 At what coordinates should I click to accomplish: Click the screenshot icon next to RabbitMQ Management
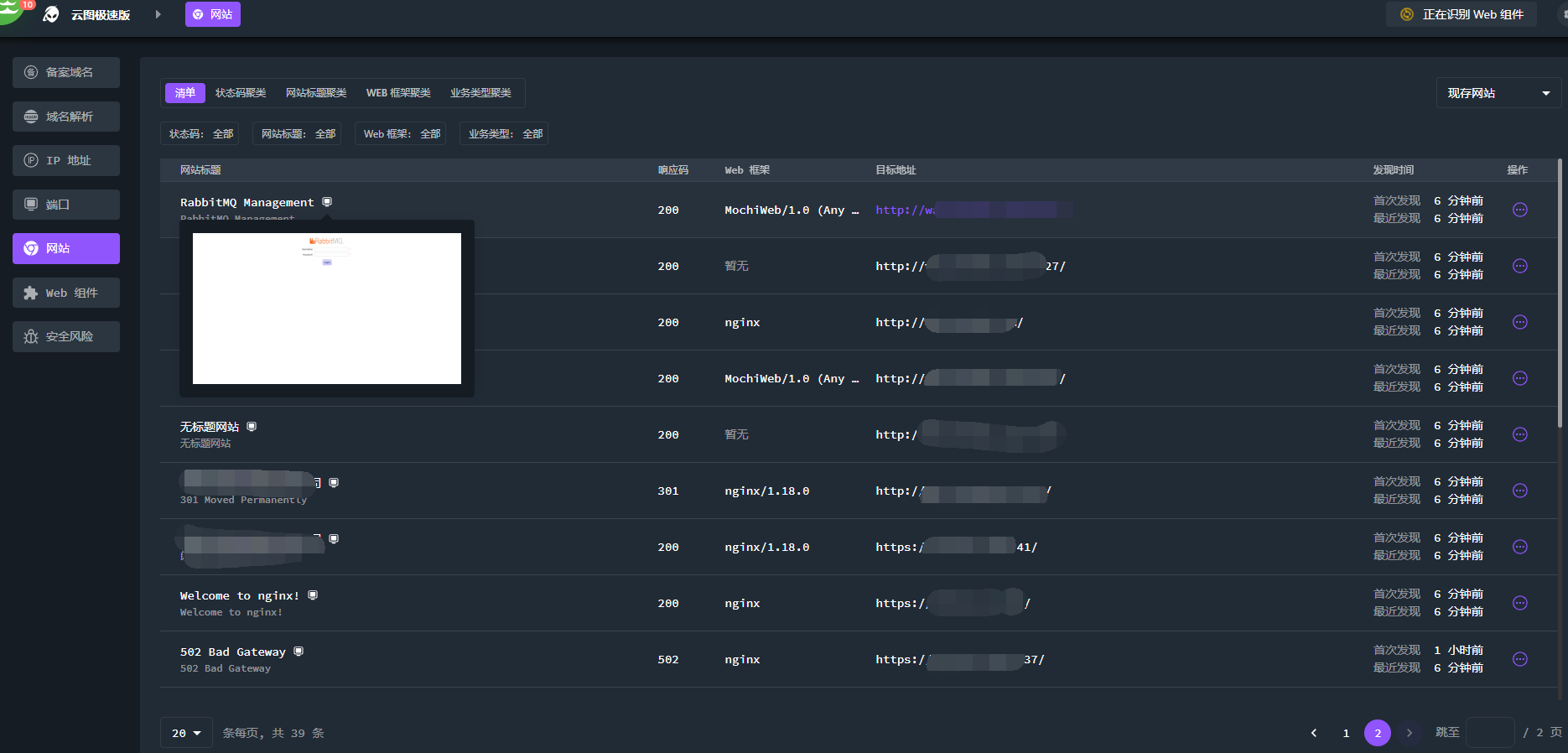pyautogui.click(x=327, y=202)
